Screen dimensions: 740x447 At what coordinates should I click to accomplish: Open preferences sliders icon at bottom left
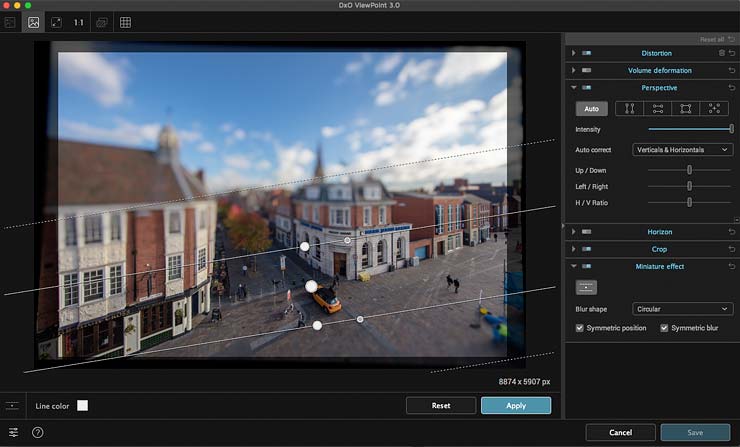13,432
